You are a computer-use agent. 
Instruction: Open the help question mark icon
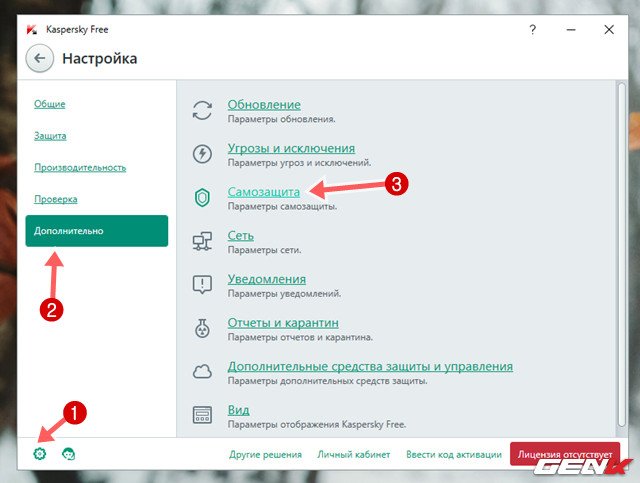point(532,29)
